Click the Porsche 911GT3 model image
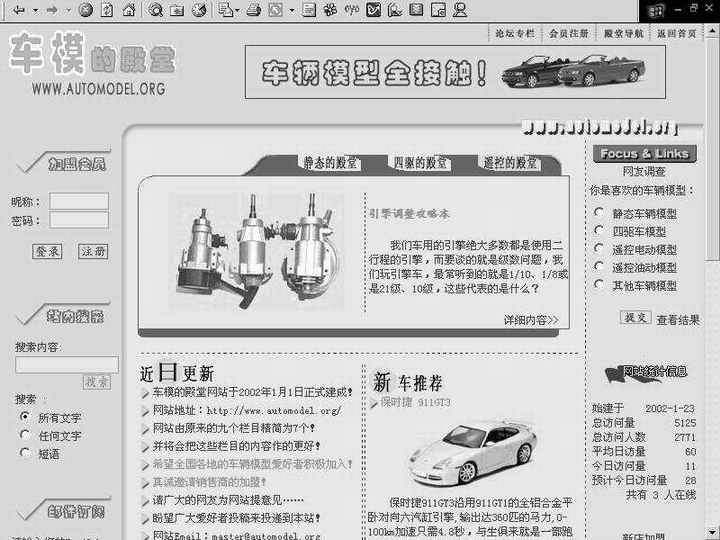The width and height of the screenshot is (720, 540). click(472, 452)
